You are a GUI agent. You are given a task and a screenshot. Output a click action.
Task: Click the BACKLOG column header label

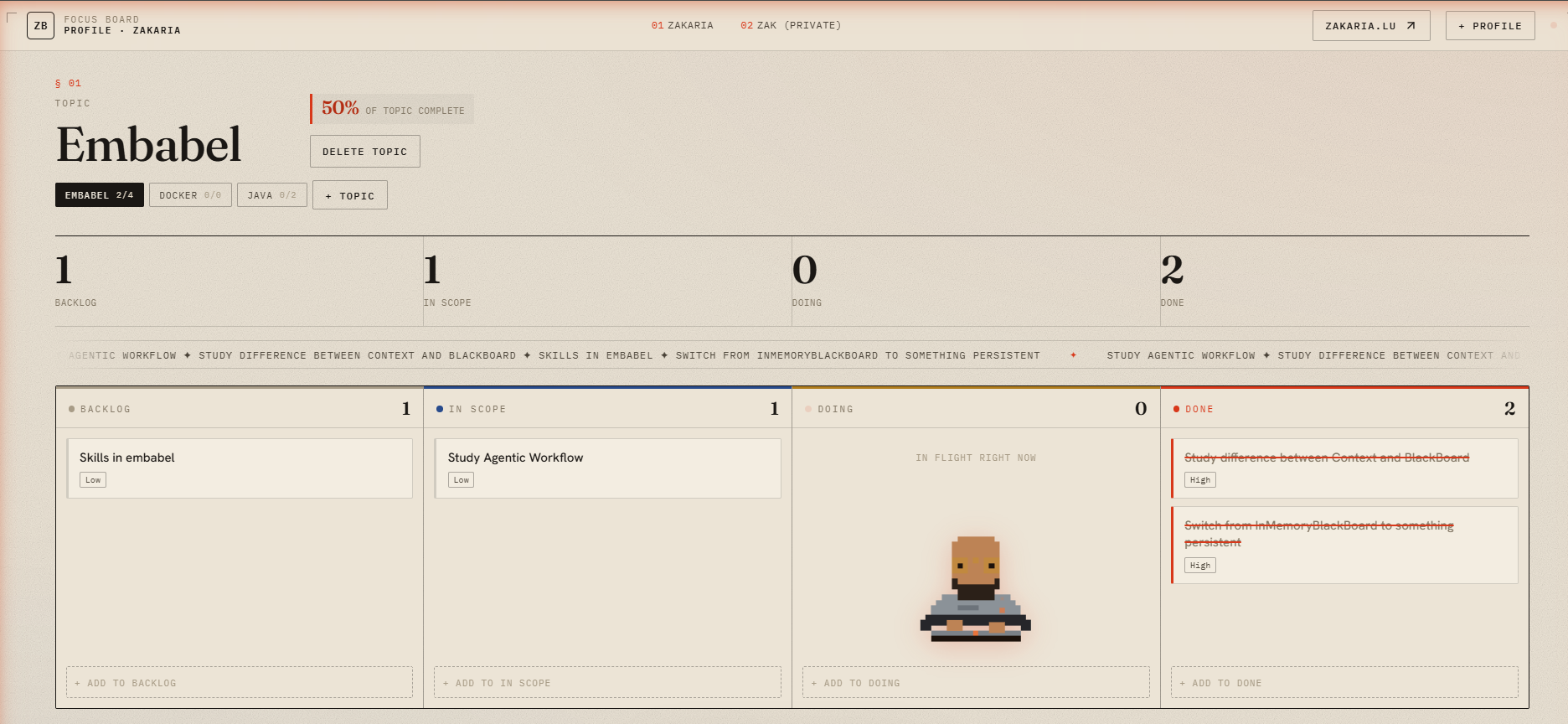[106, 410]
